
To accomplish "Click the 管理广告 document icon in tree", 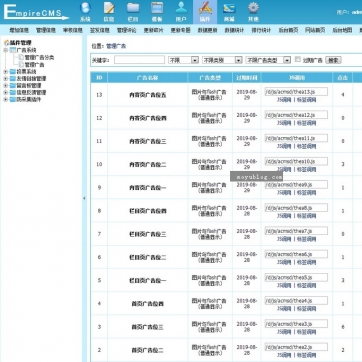I will (x=21, y=64).
